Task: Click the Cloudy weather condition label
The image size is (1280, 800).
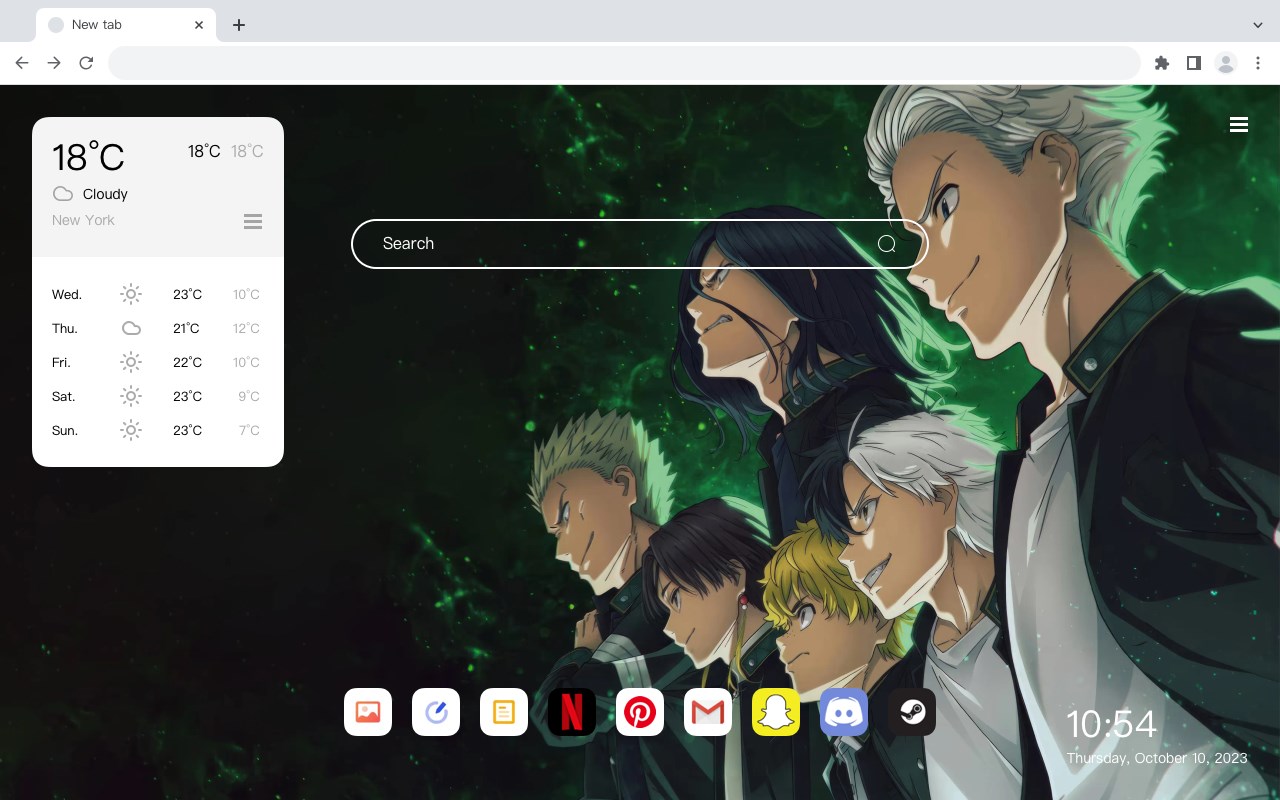Action: pos(105,194)
